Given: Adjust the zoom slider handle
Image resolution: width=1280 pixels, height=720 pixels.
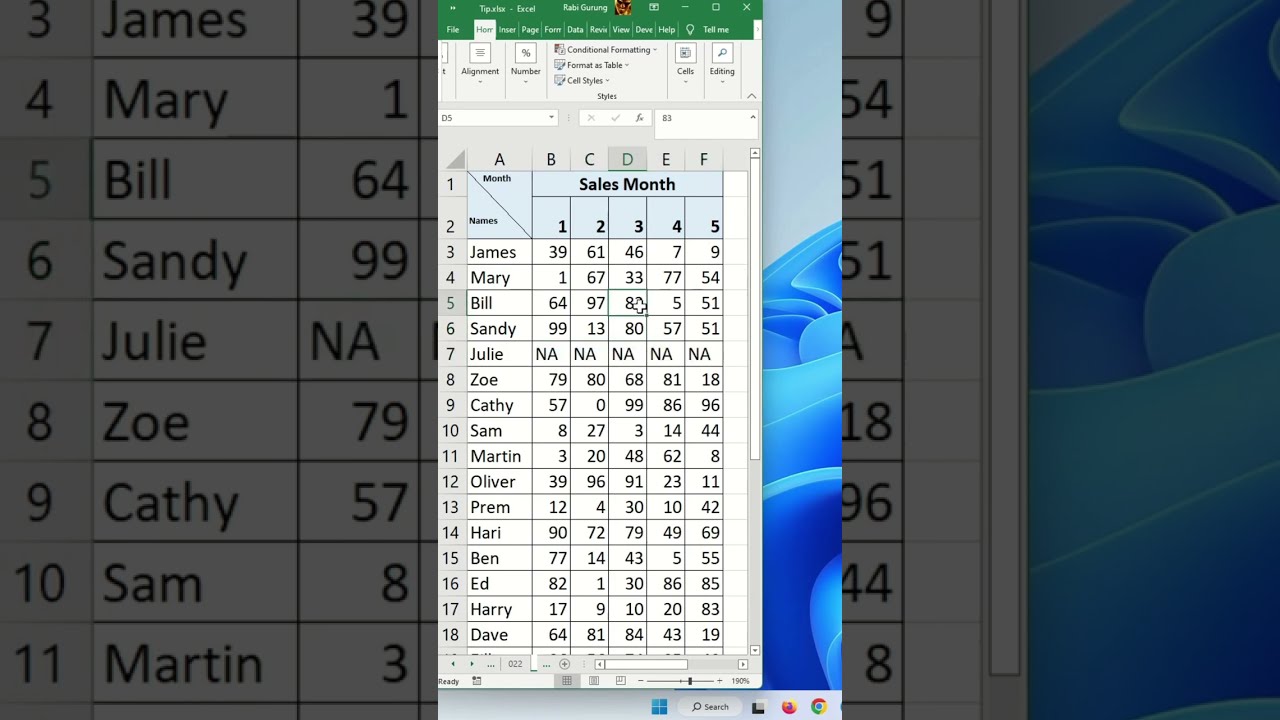Looking at the screenshot, I should click(x=689, y=681).
